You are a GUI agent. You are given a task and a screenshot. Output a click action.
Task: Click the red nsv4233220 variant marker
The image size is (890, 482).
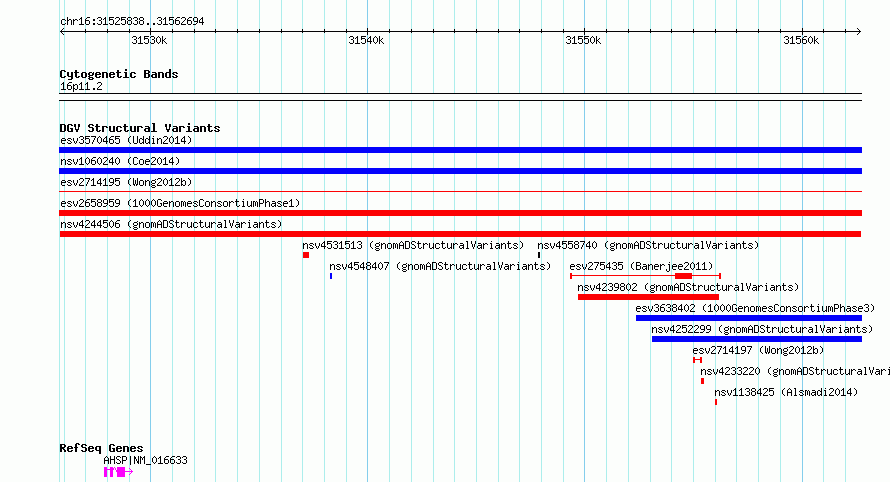point(702,381)
